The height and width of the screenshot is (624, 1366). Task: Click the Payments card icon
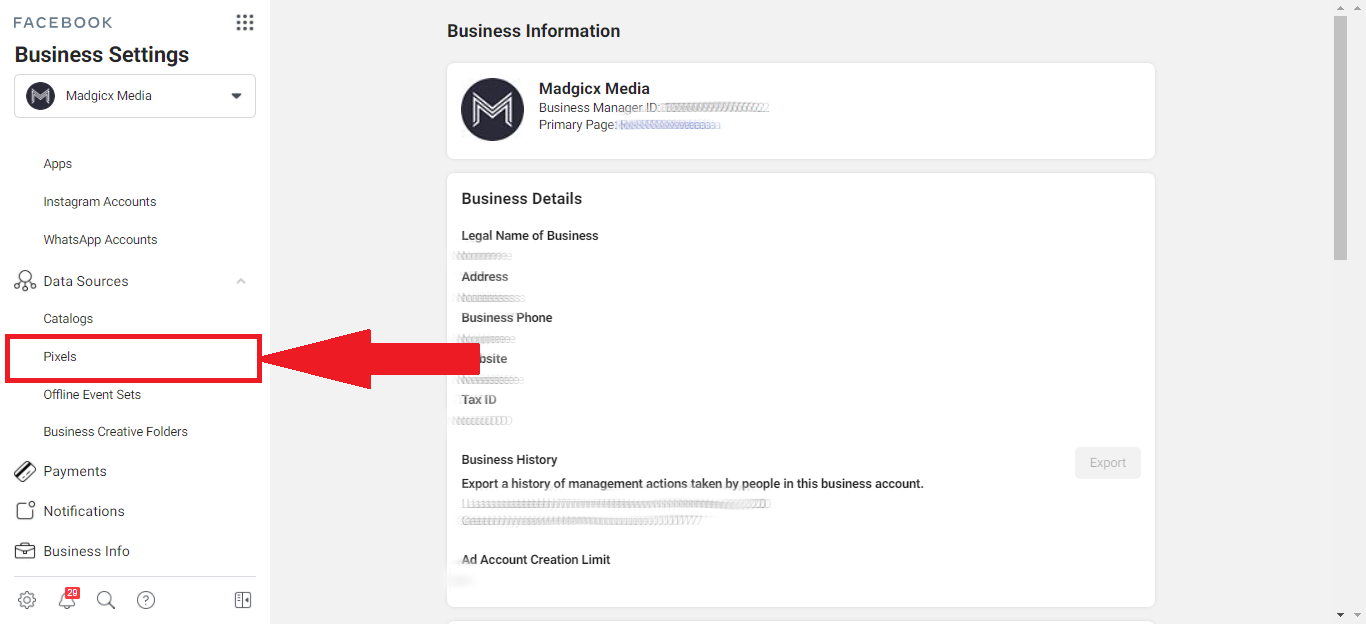pos(25,471)
